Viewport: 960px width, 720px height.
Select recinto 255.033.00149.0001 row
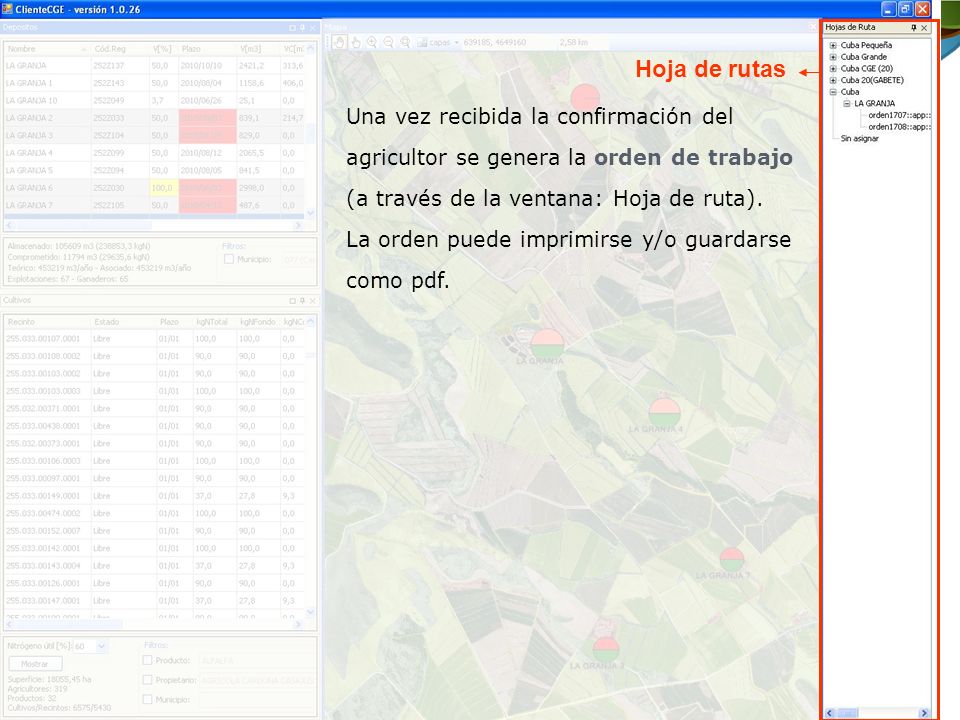pyautogui.click(x=154, y=496)
